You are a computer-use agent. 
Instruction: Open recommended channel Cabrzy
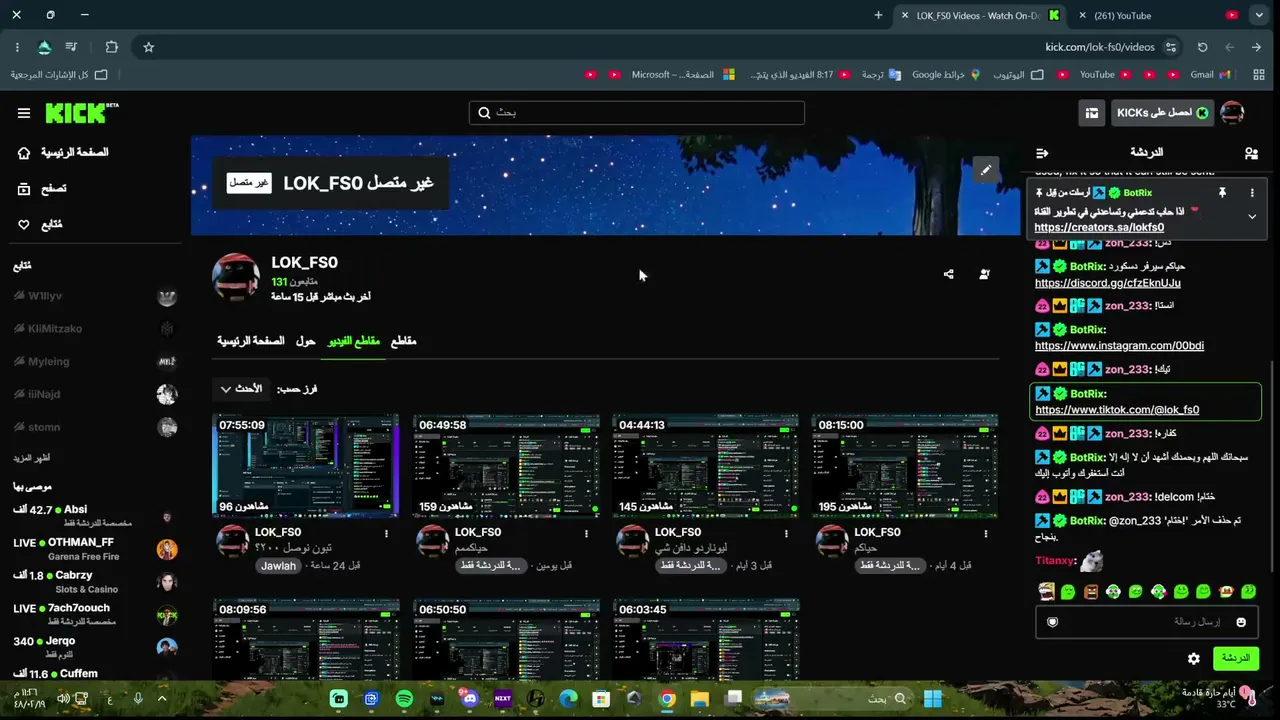[95, 582]
